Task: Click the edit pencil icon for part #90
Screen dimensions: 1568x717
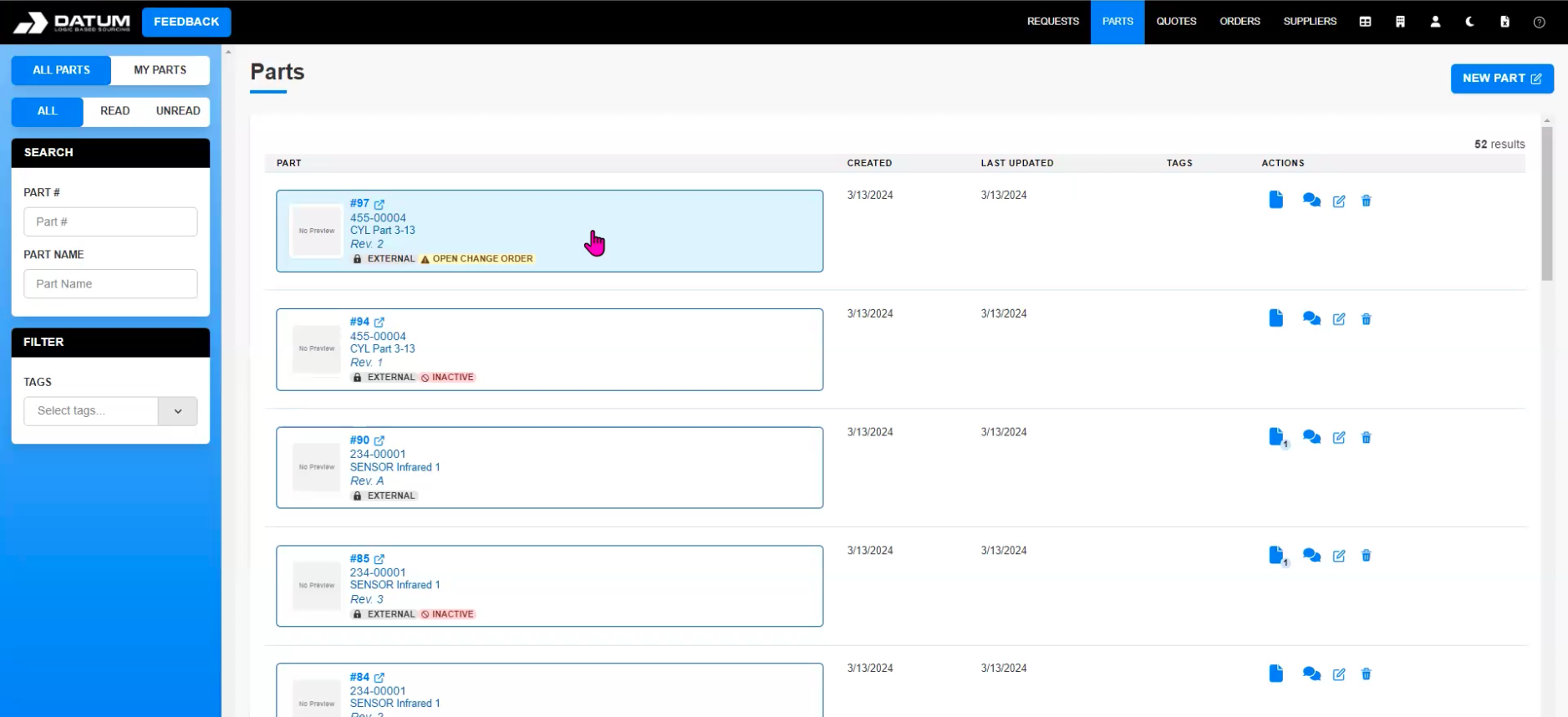Action: (x=1338, y=438)
